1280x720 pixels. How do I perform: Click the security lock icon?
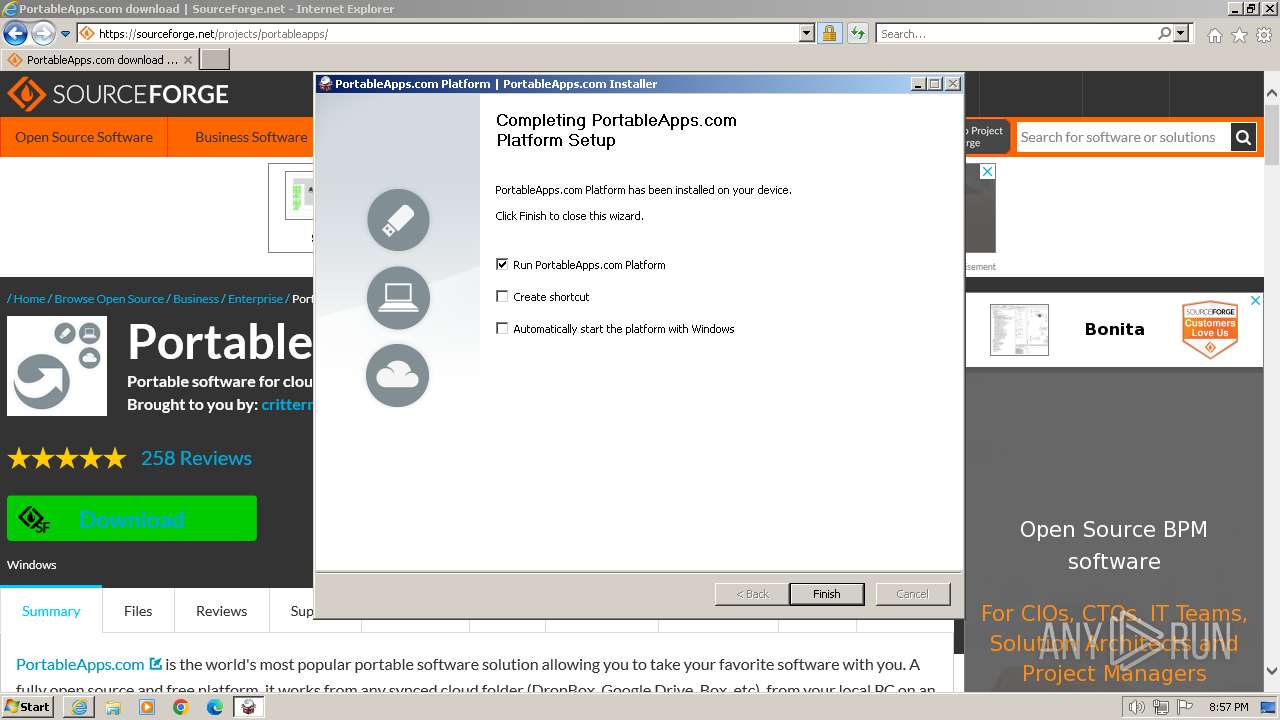tap(829, 33)
